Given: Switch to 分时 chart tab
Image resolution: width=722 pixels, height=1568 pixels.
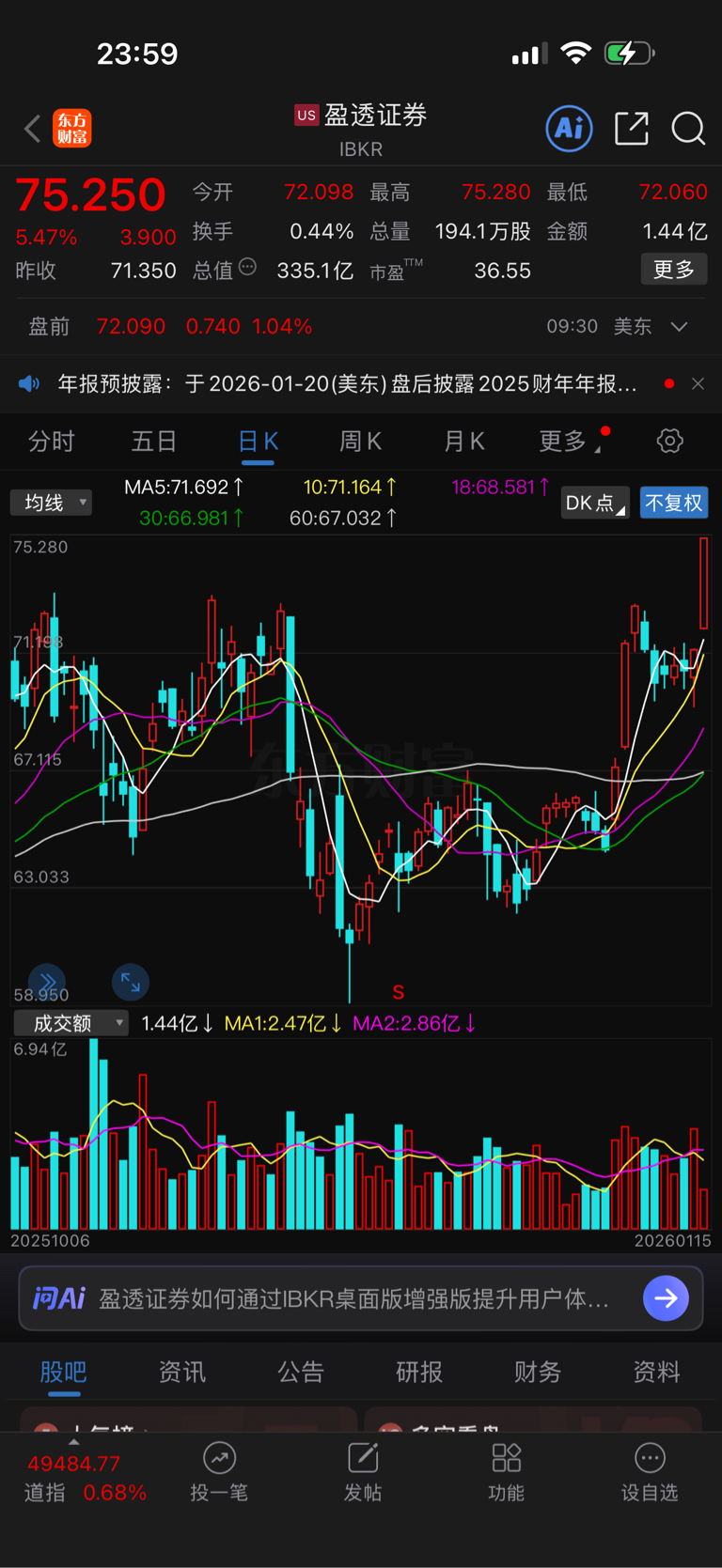Looking at the screenshot, I should click(x=51, y=441).
